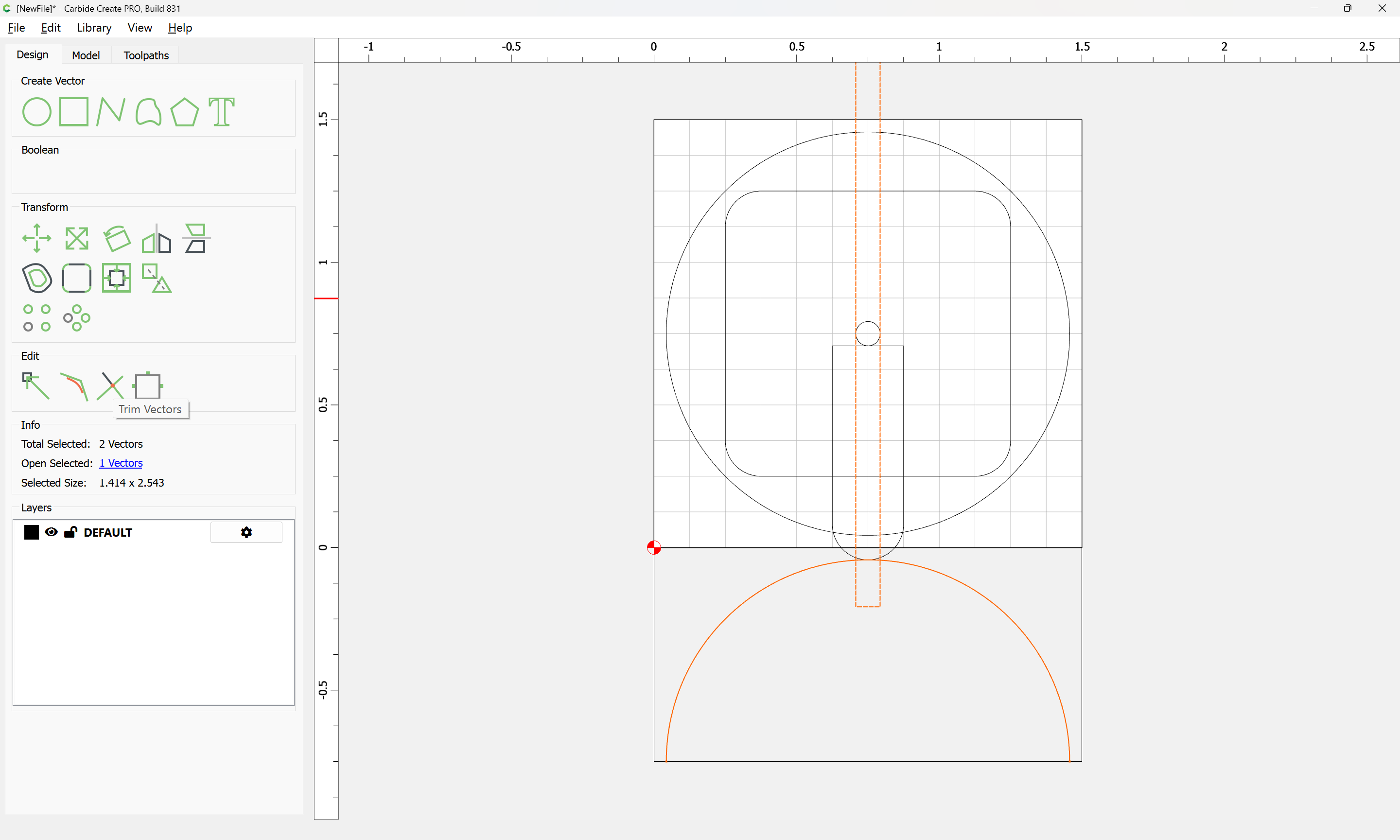
Task: Open the Linear Array tool
Action: (36, 317)
